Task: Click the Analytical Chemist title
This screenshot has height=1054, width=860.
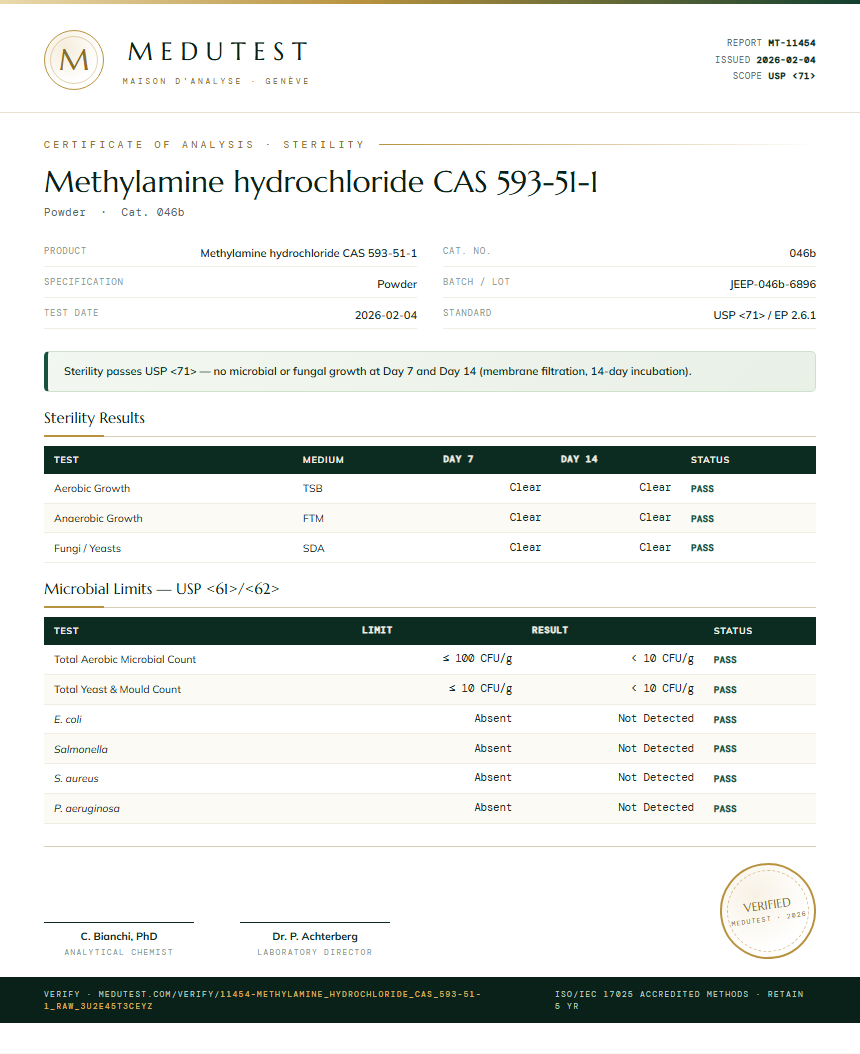Action: (119, 952)
